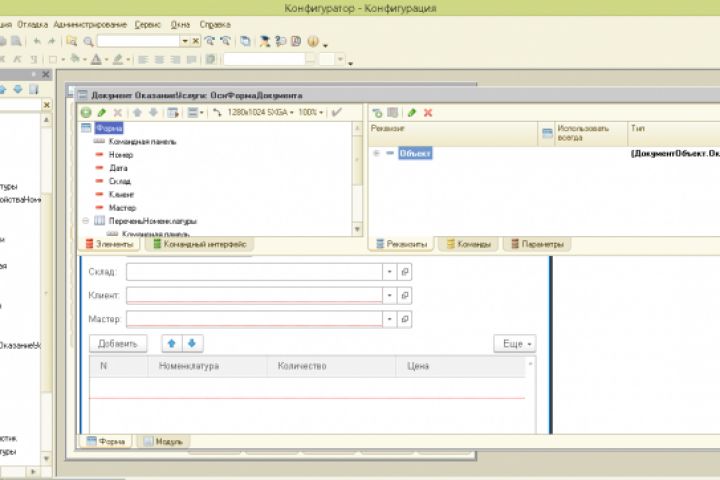
Task: Click the checkmark icon in elements toolbar
Action: pos(337,113)
